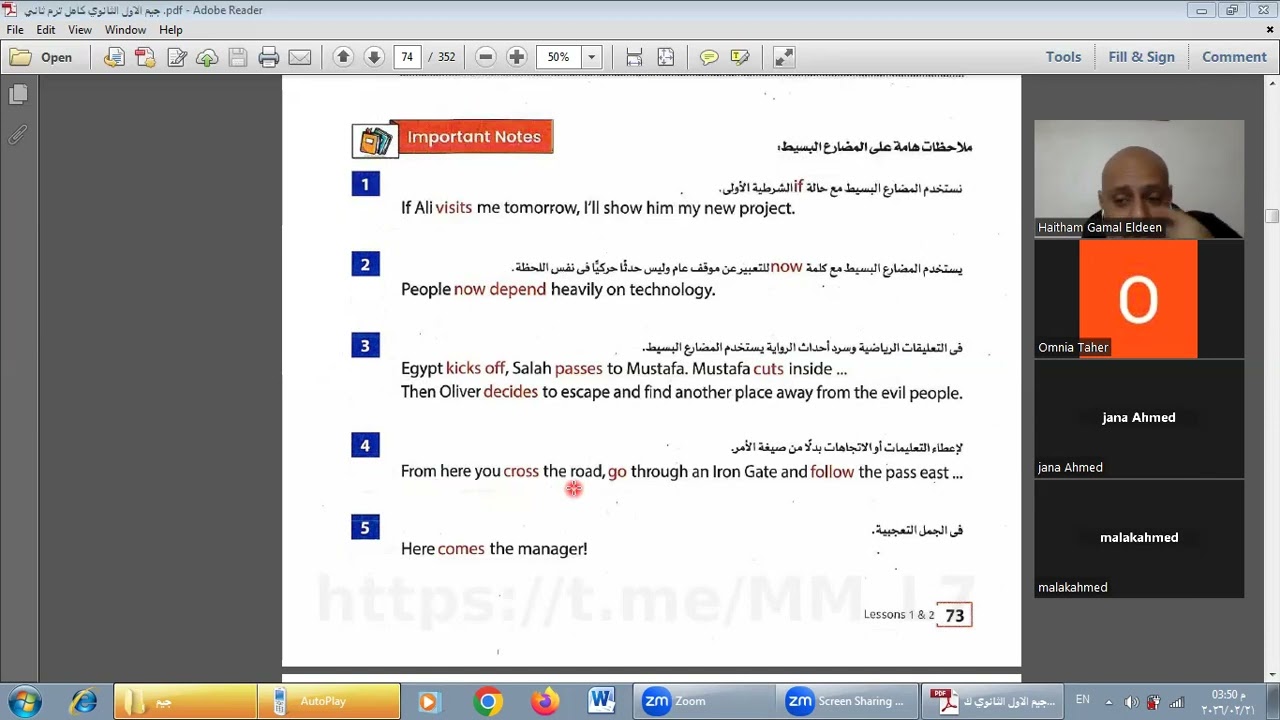Click the upload to cloud icon
Image resolution: width=1280 pixels, height=720 pixels.
coord(207,57)
